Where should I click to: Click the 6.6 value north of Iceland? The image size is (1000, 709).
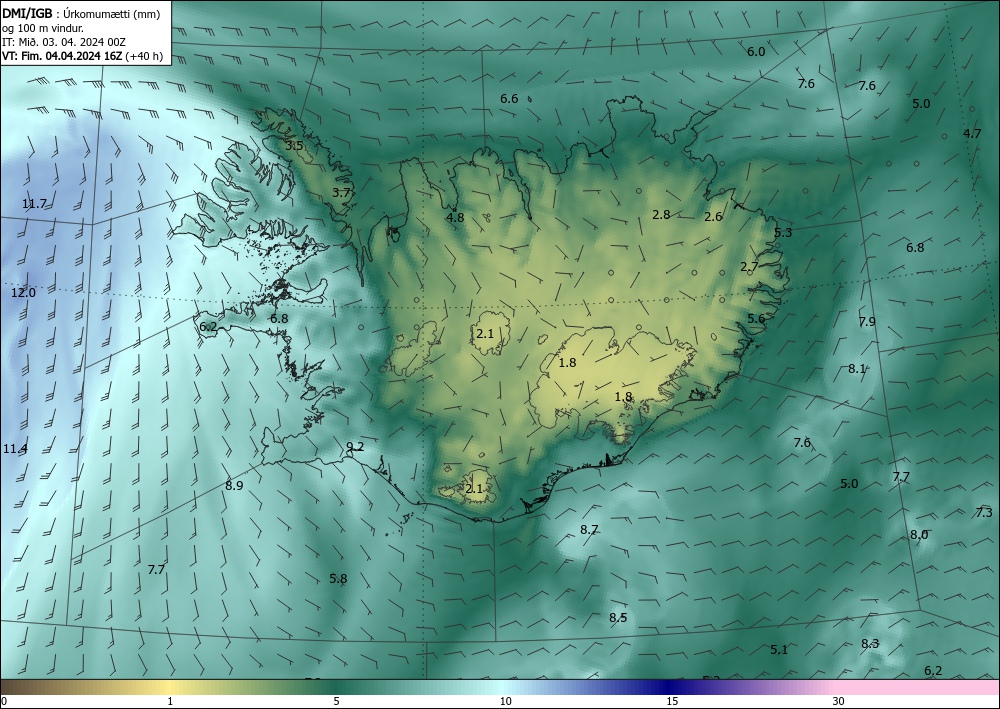click(x=509, y=98)
